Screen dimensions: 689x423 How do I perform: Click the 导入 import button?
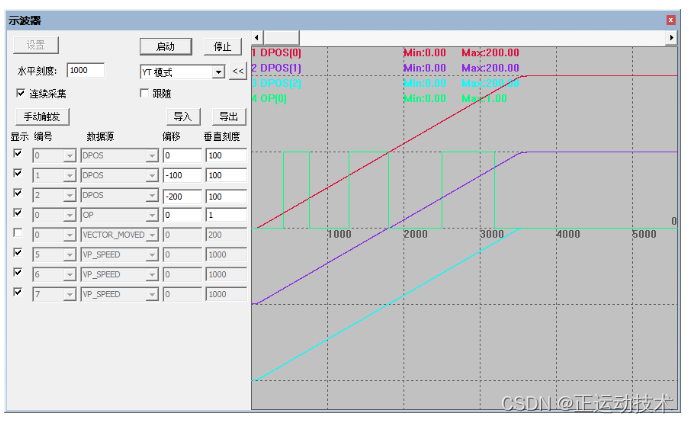(183, 117)
